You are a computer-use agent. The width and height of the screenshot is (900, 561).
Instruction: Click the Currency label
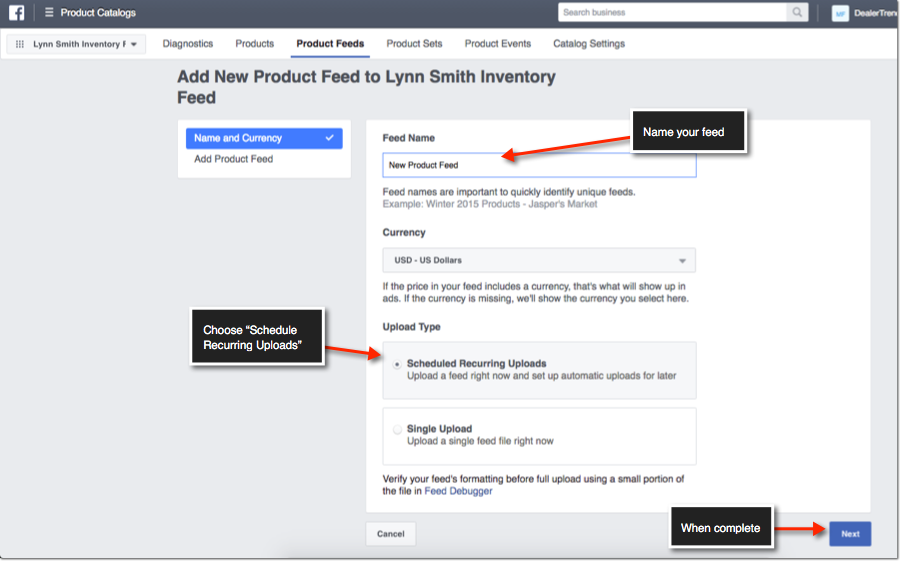(404, 233)
